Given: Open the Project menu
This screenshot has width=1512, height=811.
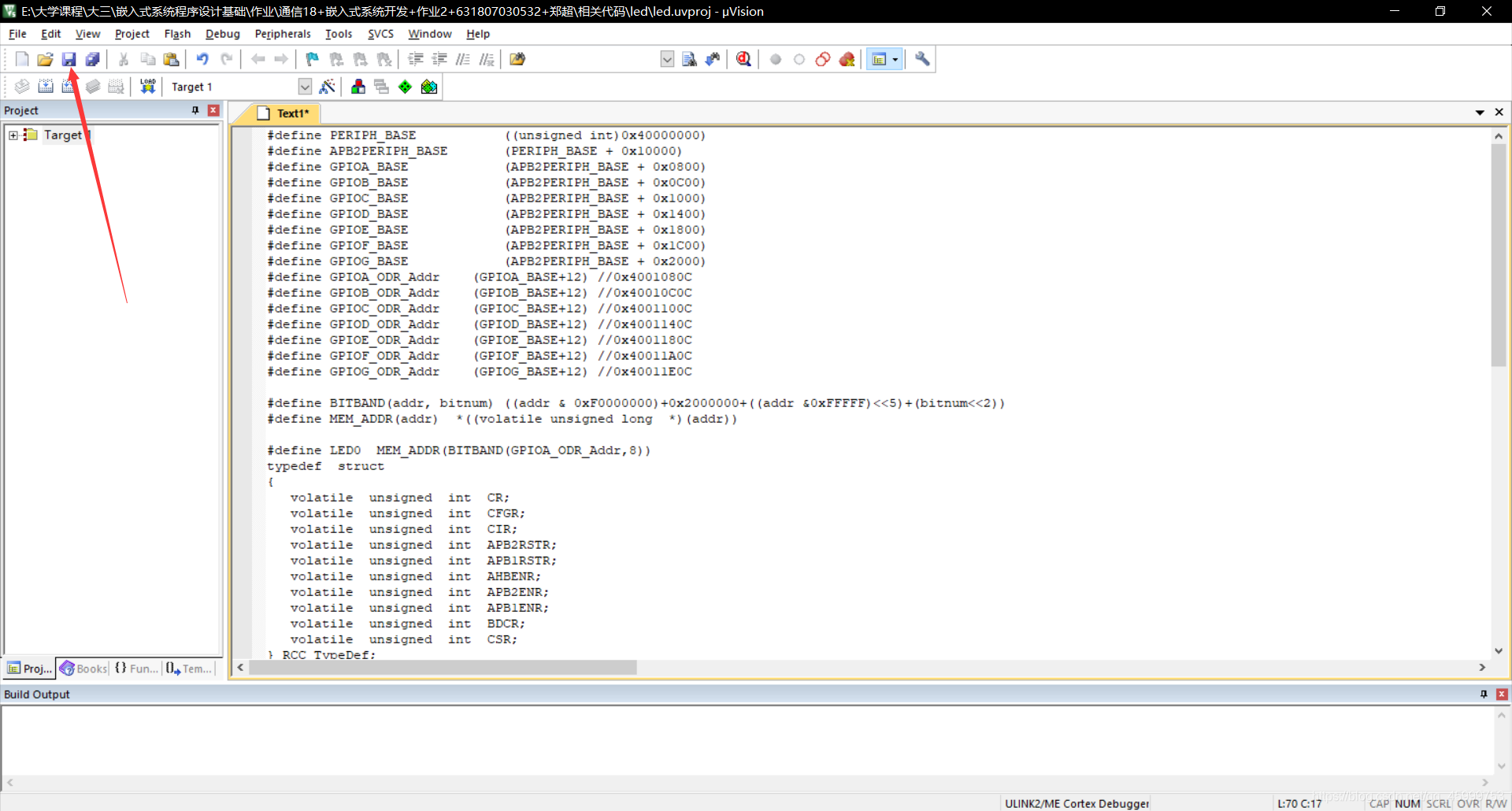Looking at the screenshot, I should click(x=132, y=34).
